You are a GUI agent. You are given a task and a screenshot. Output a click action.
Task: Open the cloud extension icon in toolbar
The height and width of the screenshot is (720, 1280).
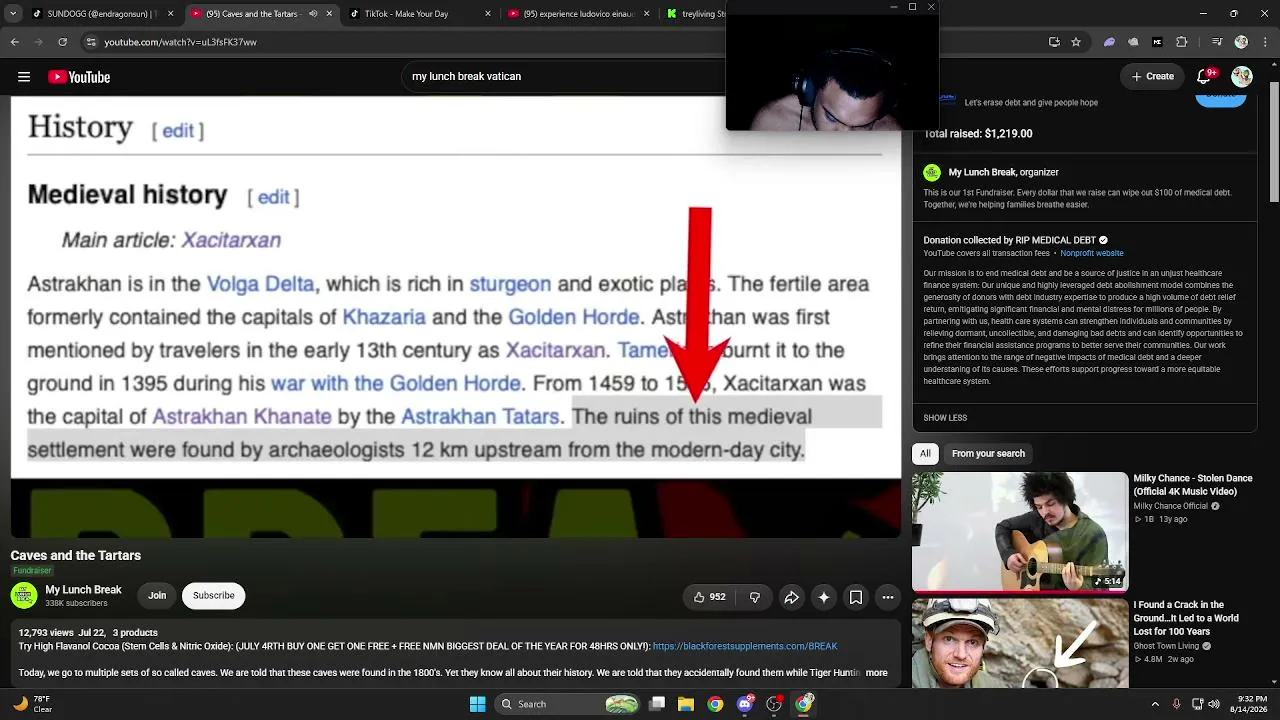[1133, 42]
